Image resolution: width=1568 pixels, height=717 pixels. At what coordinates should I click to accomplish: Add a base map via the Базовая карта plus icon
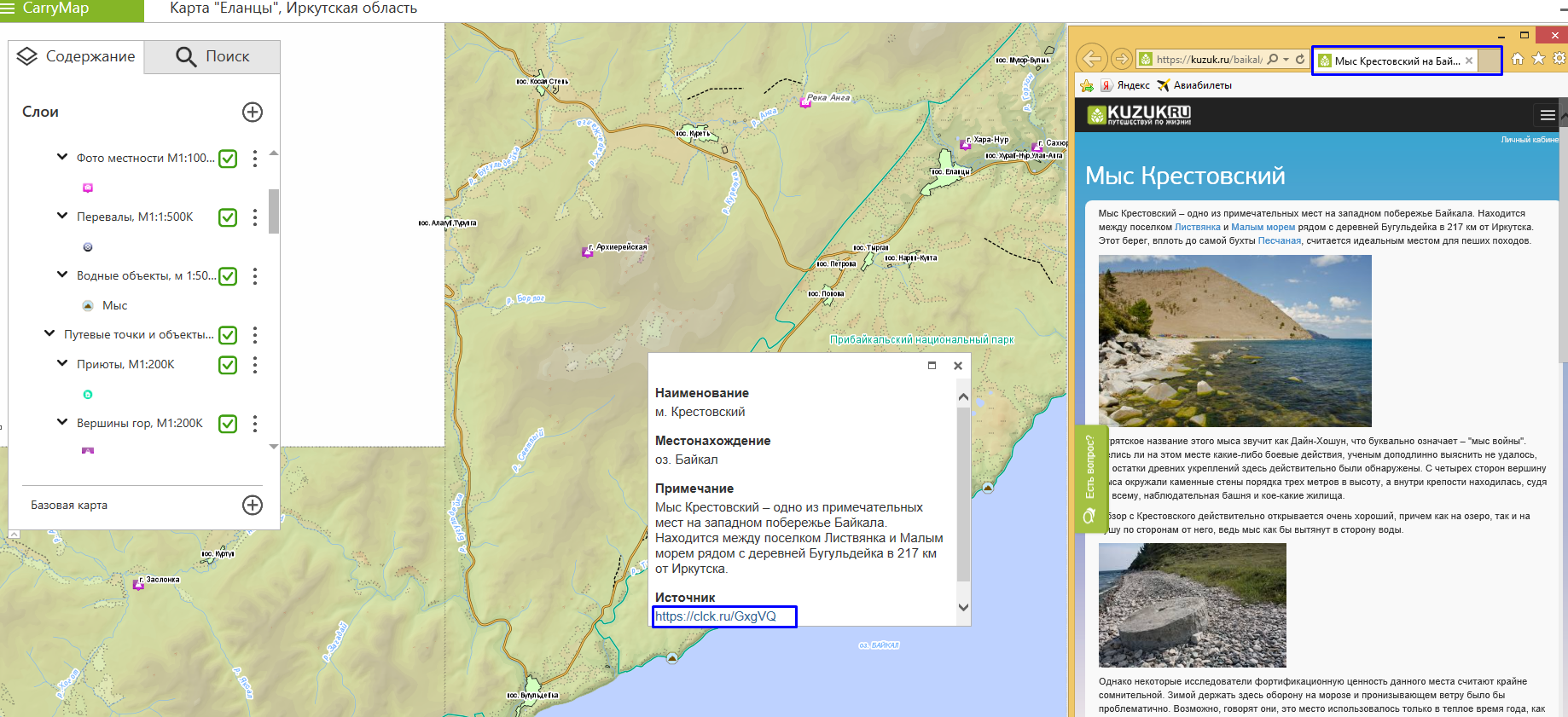253,506
